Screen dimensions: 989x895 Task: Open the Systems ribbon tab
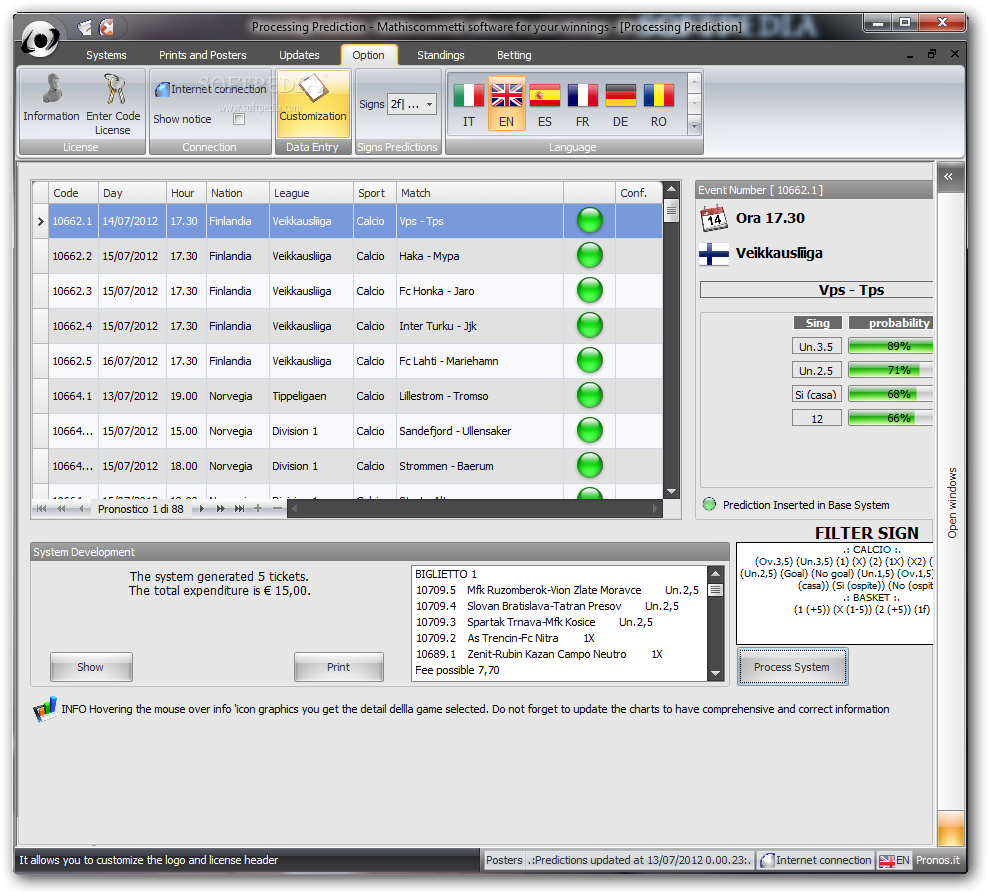click(x=106, y=55)
